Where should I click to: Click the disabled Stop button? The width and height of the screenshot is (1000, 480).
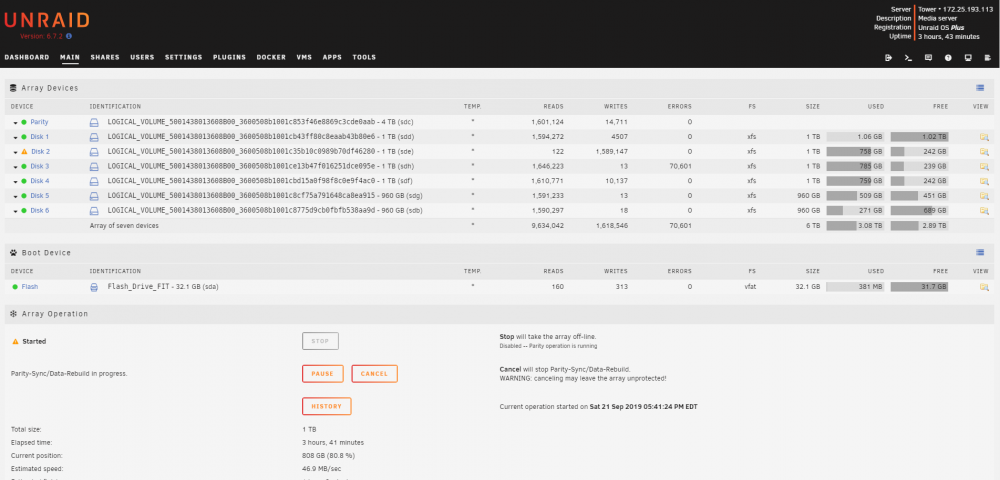pos(320,341)
